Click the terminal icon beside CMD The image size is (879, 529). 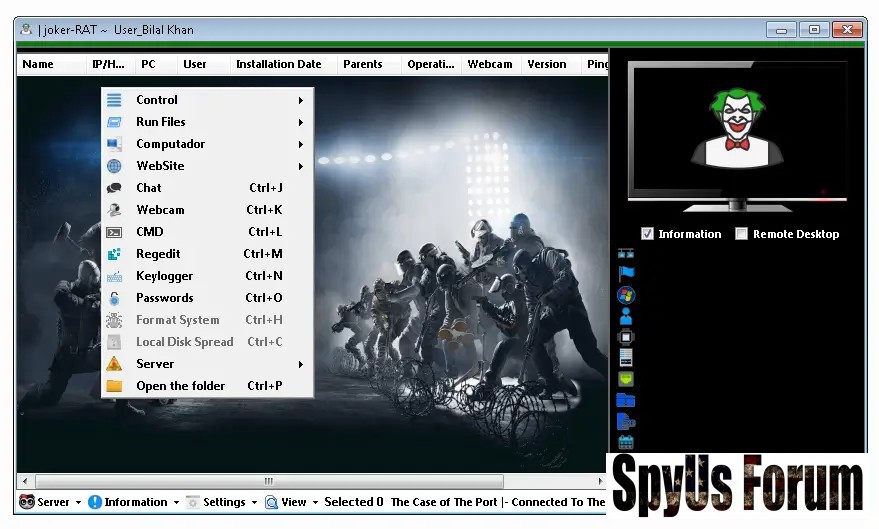[115, 232]
